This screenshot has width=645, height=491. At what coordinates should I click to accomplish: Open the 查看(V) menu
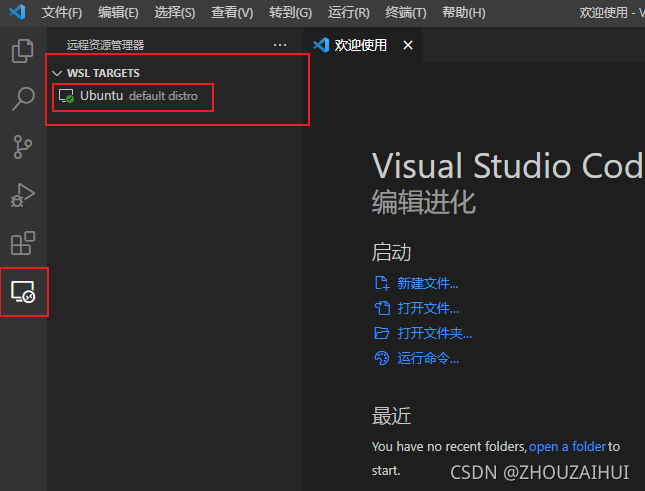(232, 13)
